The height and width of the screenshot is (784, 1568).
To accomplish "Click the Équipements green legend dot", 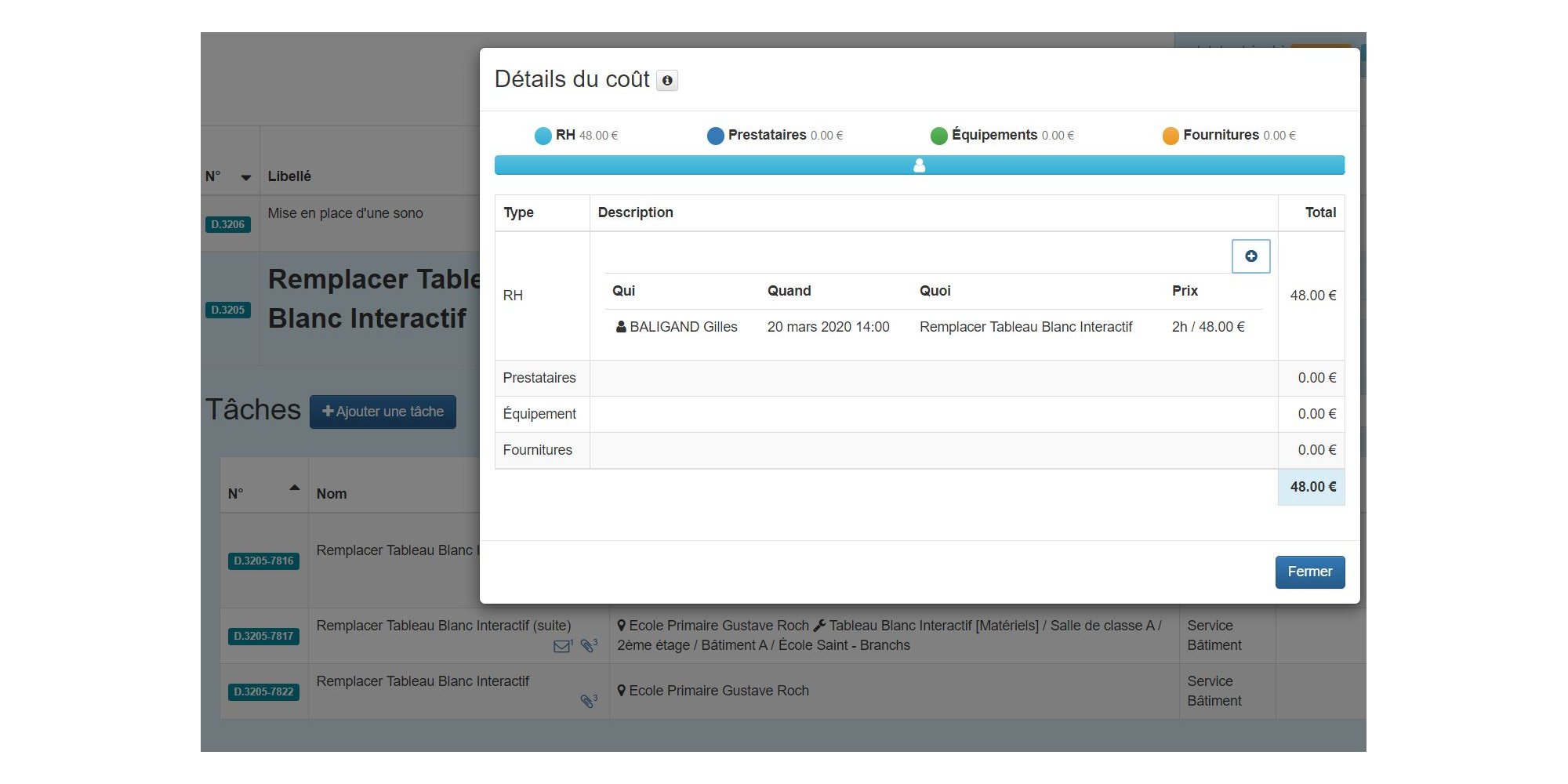I will (x=938, y=136).
